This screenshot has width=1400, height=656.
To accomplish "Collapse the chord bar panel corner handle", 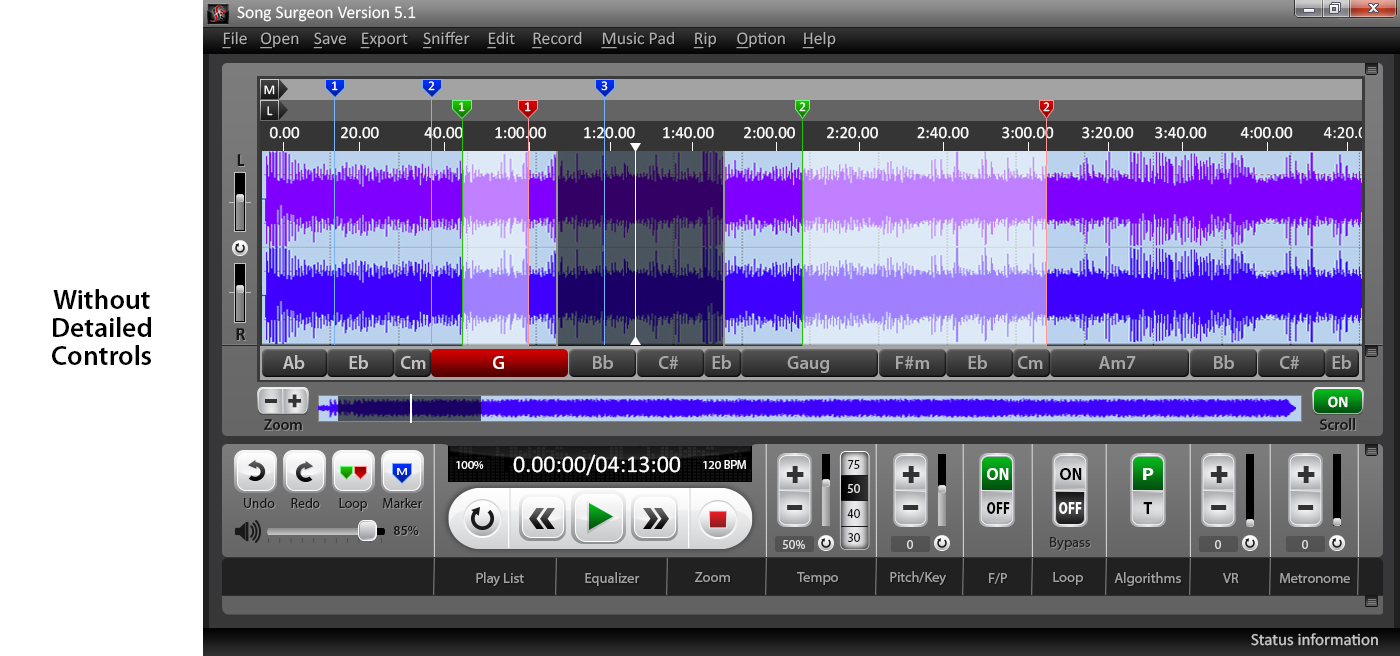I will [1371, 352].
